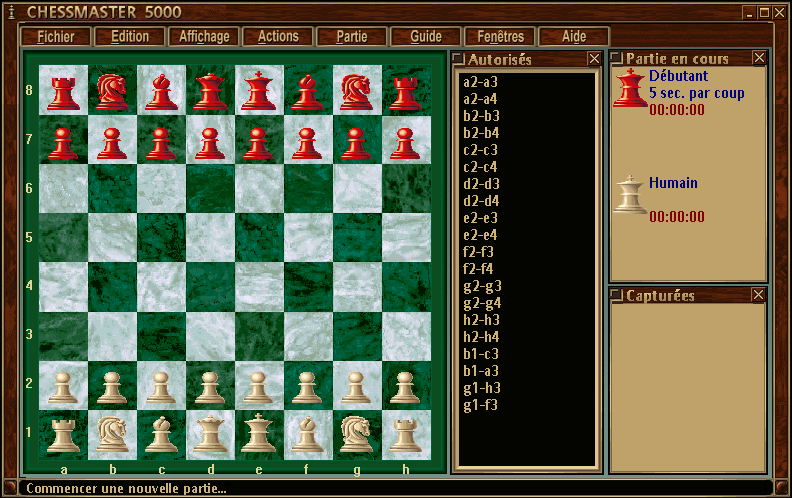Click the red rook on h8
The image size is (792, 498).
[x=405, y=93]
